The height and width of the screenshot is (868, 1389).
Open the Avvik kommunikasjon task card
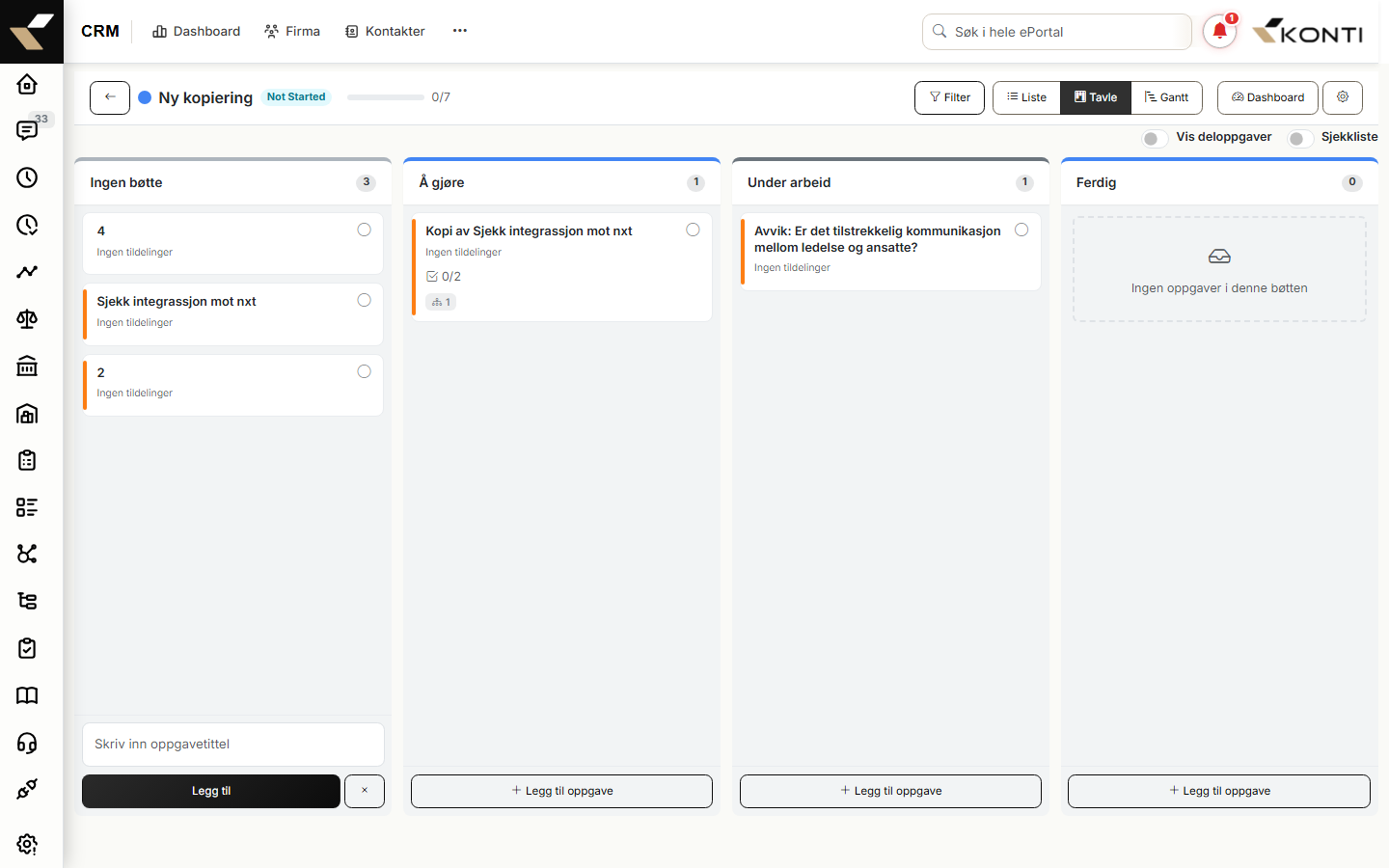pos(890,251)
